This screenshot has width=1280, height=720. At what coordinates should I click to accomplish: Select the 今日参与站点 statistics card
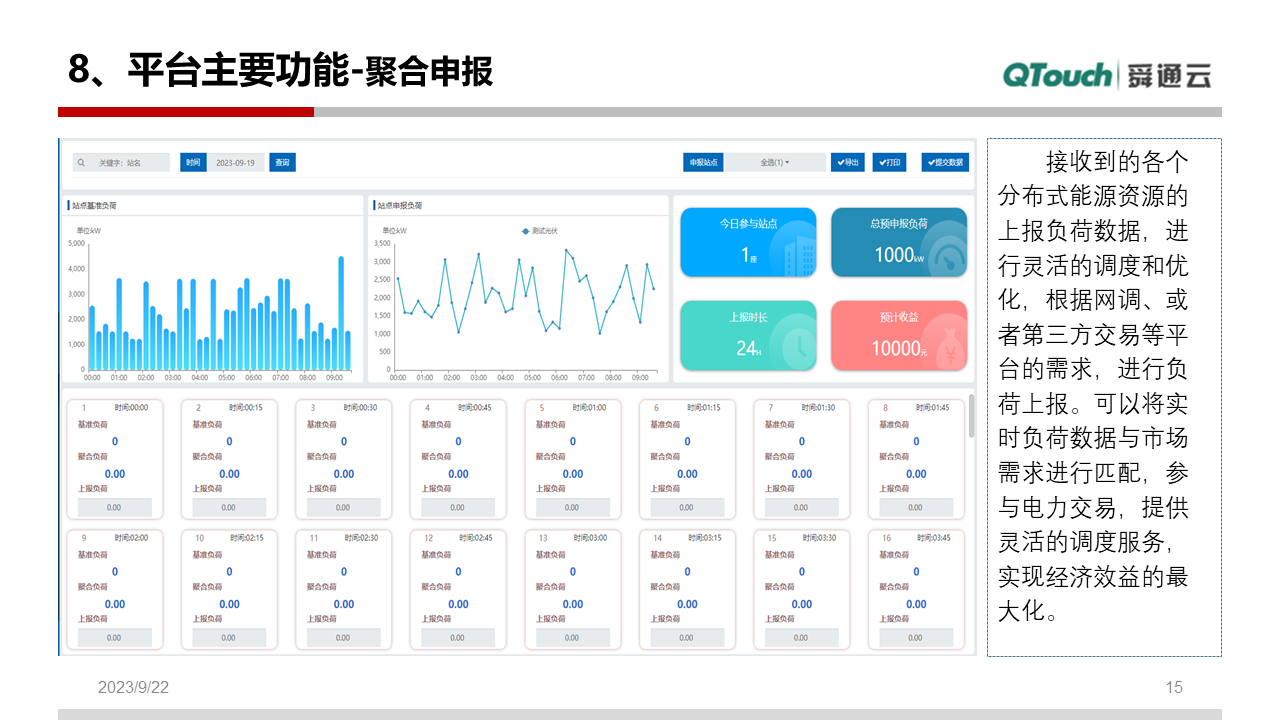click(748, 242)
